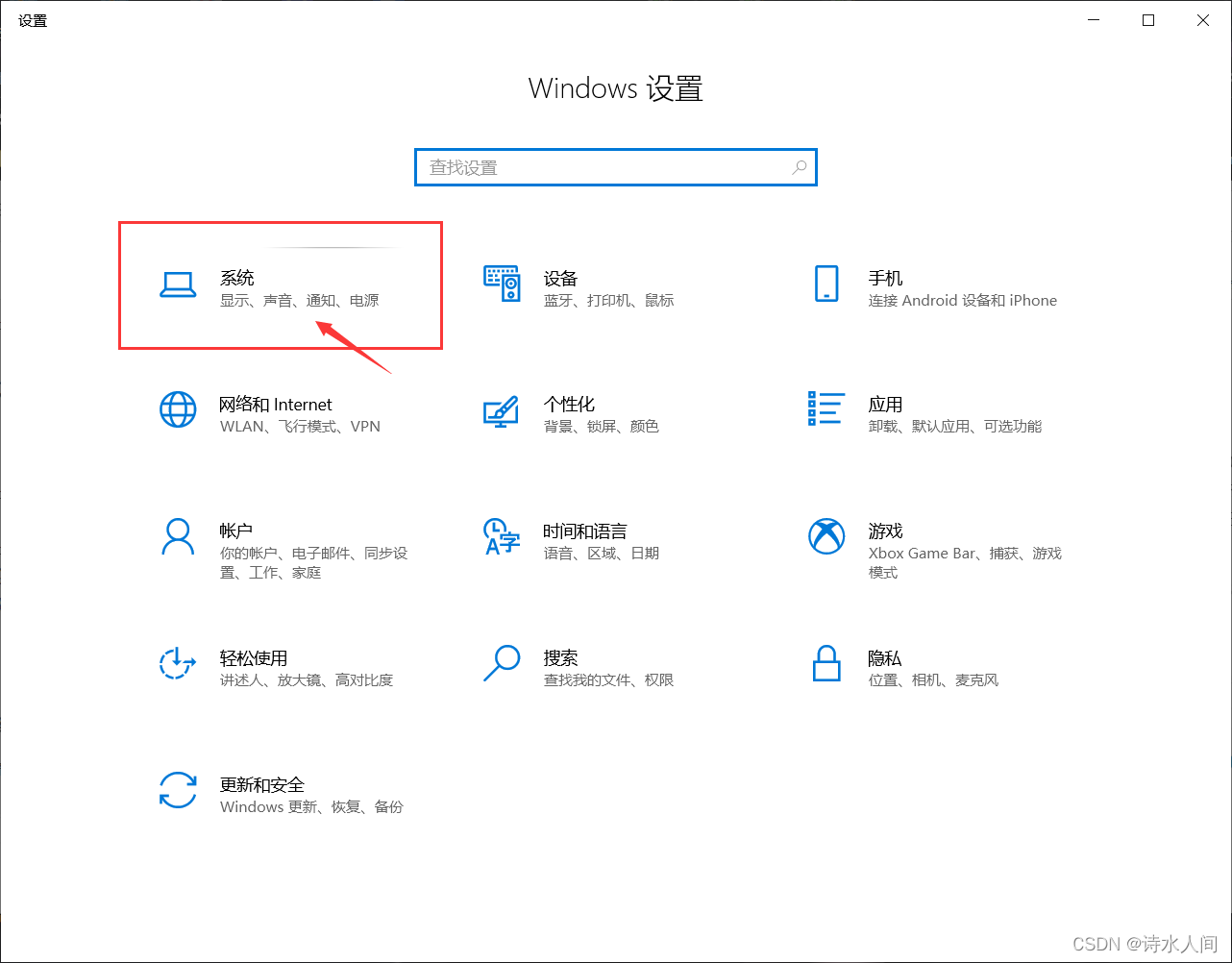Click the text 显示、声音、通知、电源

coord(300,301)
